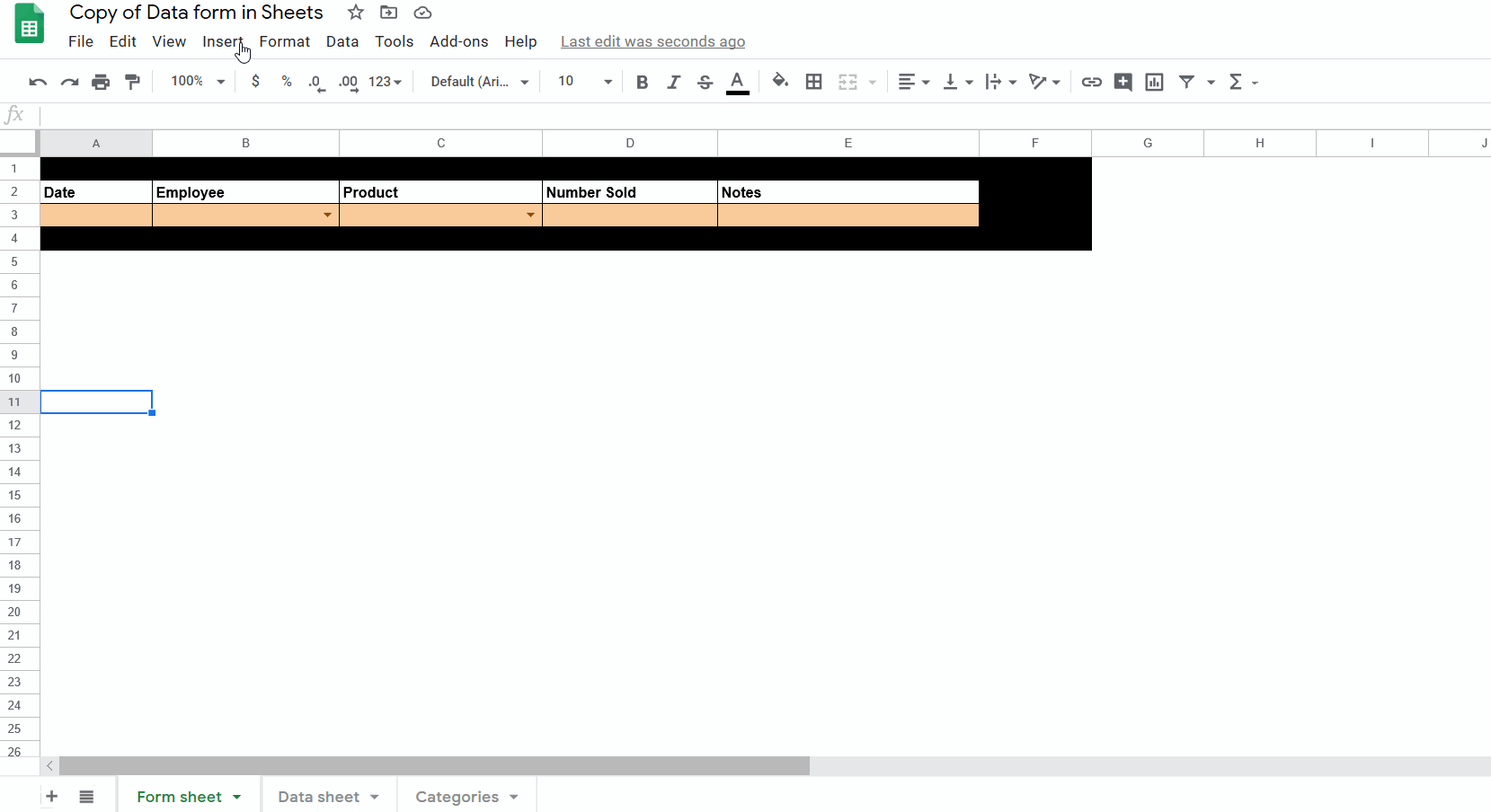
Task: Open the zoom level dropdown
Action: click(198, 82)
